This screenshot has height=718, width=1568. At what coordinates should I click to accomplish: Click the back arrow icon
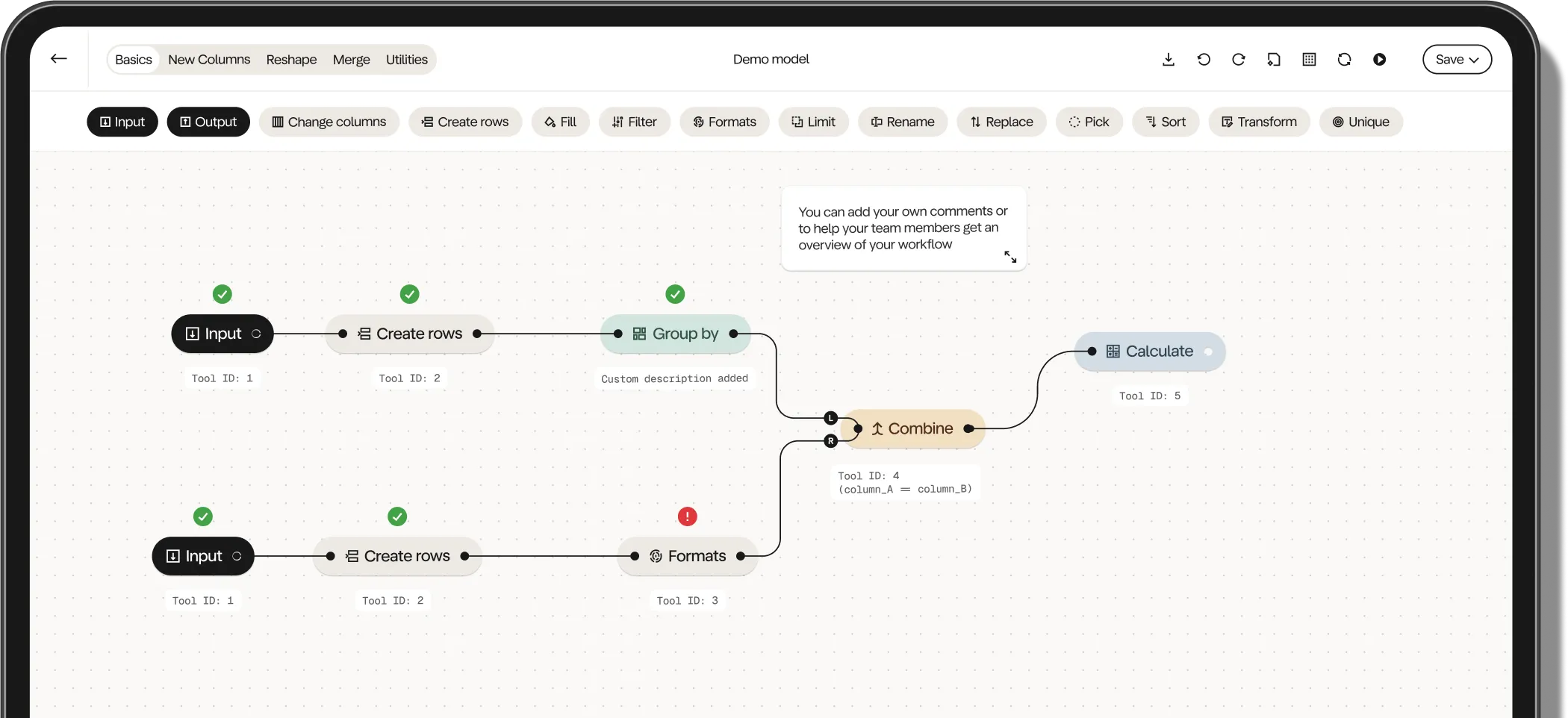59,59
